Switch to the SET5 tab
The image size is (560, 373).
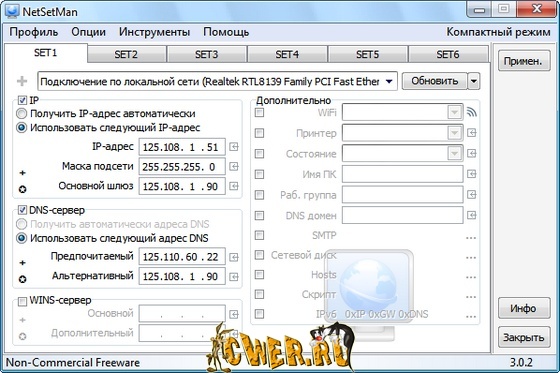click(368, 54)
